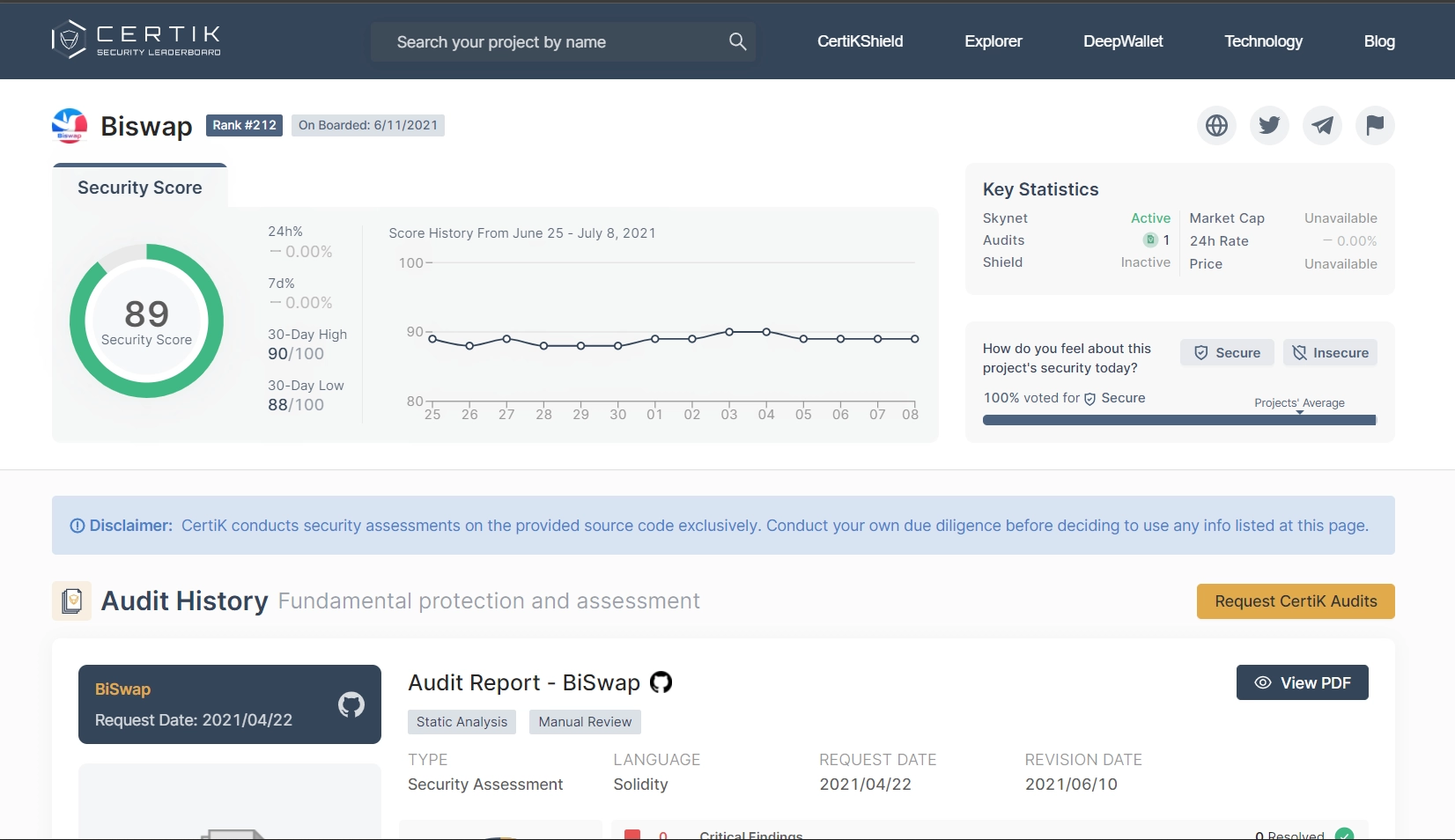Viewport: 1455px width, 840px height.
Task: Click the Biswap project logo
Action: pyautogui.click(x=70, y=126)
